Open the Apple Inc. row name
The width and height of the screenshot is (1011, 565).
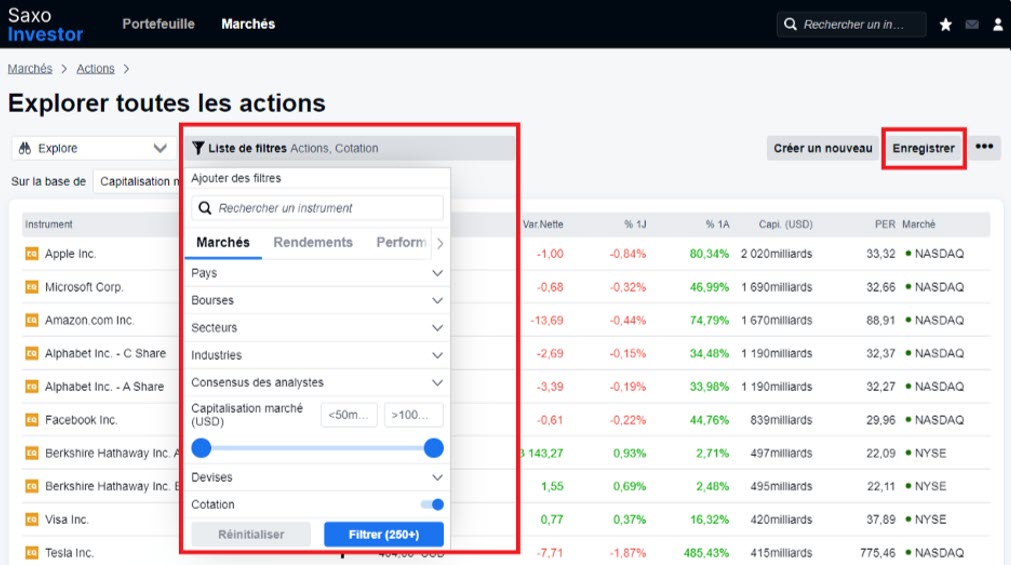[x=70, y=253]
